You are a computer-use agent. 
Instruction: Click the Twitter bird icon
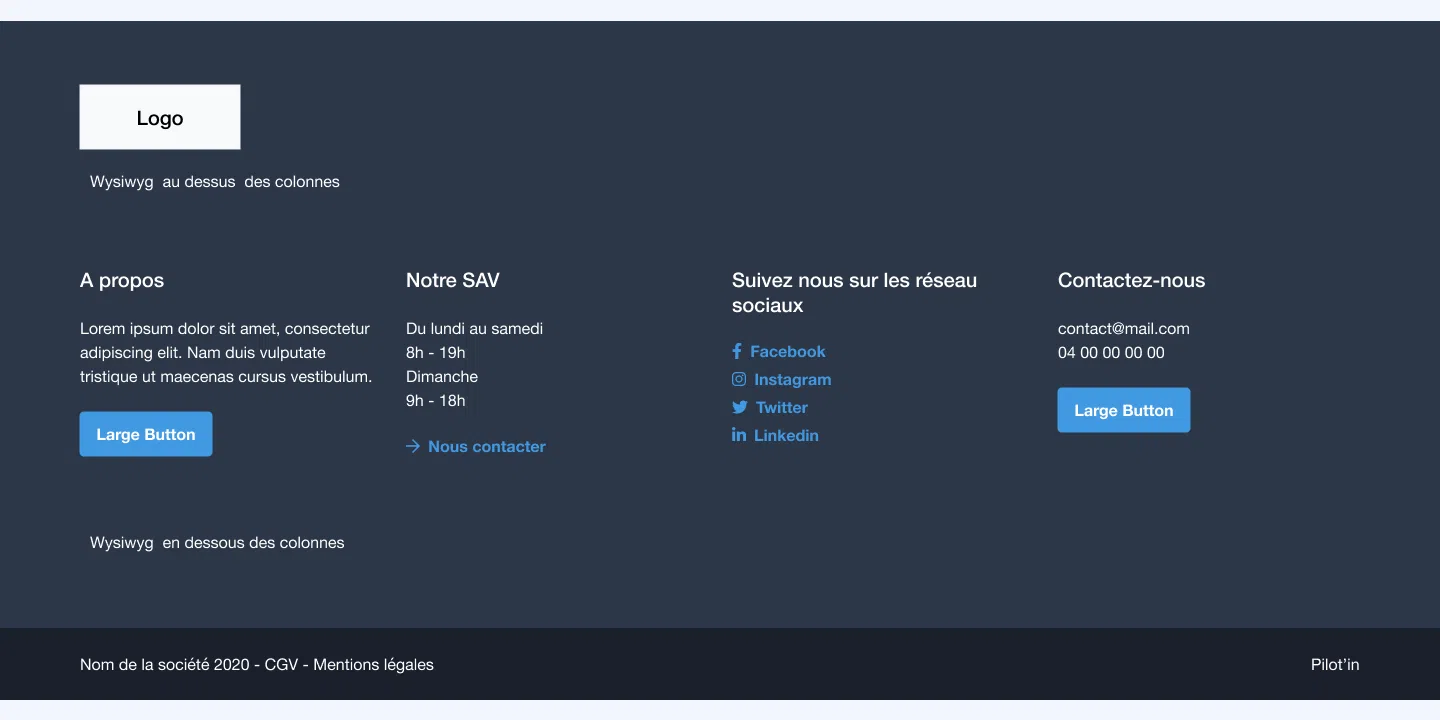pos(739,407)
